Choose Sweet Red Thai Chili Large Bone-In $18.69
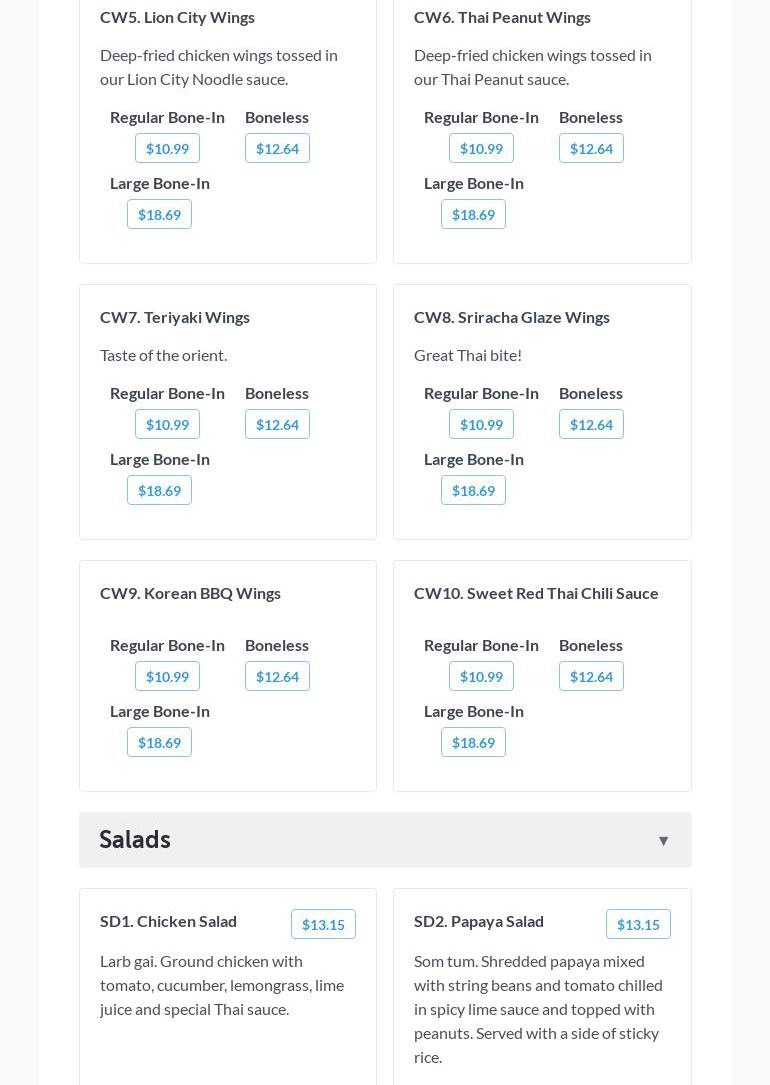The image size is (770, 1085). pos(473,743)
